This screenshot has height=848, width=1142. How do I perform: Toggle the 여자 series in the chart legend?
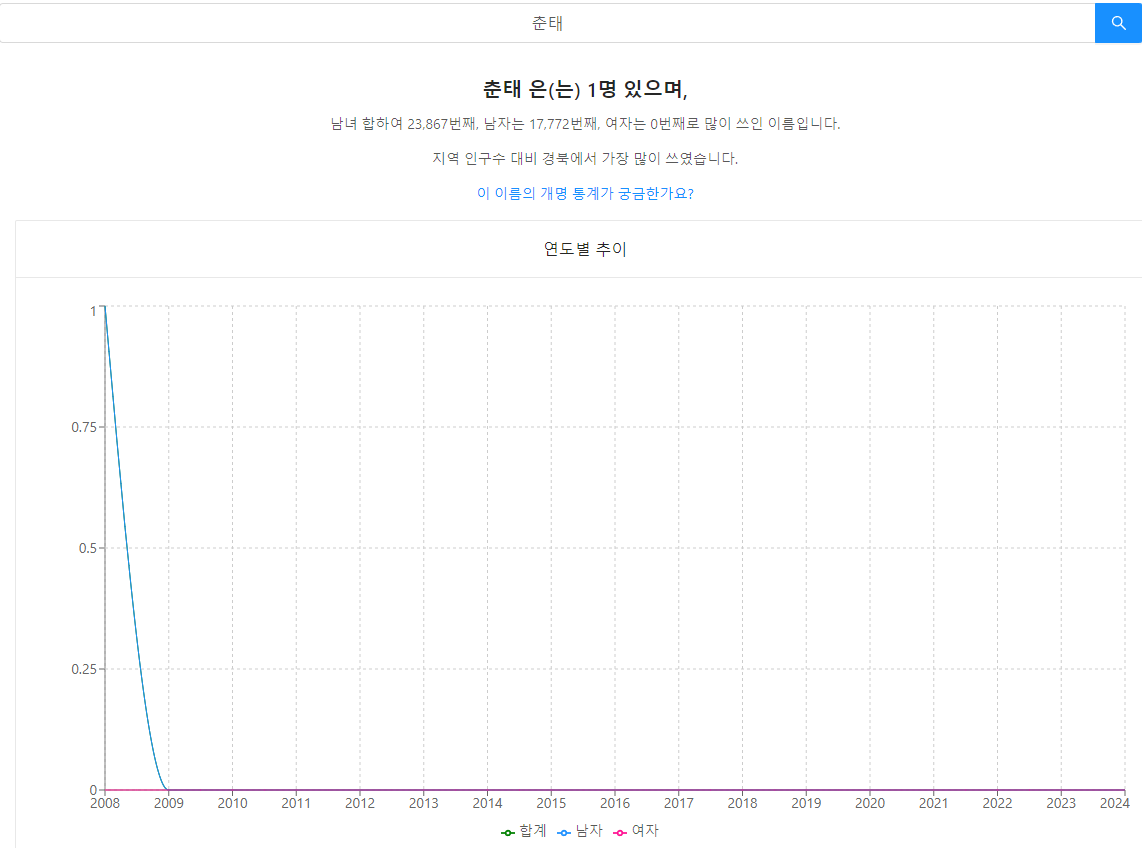[636, 831]
